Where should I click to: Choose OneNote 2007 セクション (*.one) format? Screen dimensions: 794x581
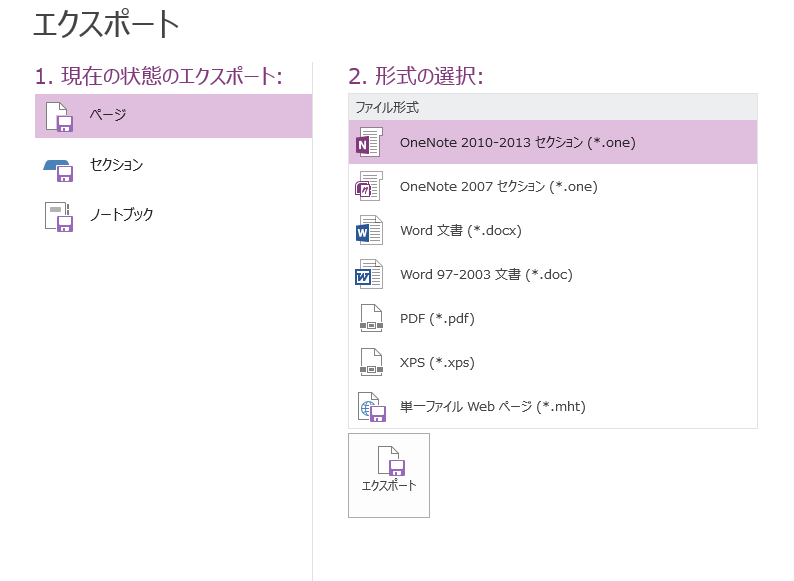coord(553,186)
